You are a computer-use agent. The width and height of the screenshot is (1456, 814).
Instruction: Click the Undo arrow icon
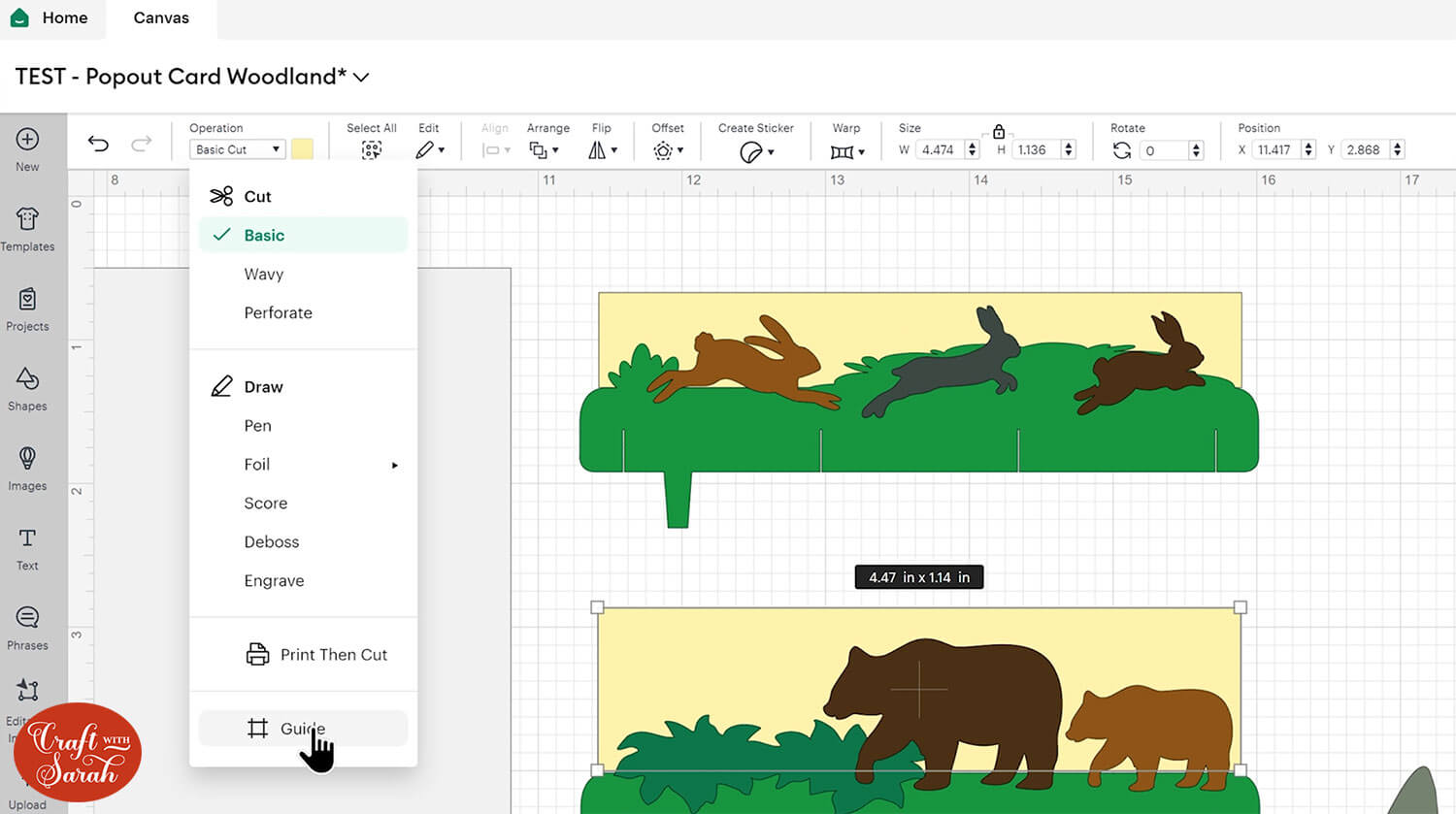coord(98,144)
